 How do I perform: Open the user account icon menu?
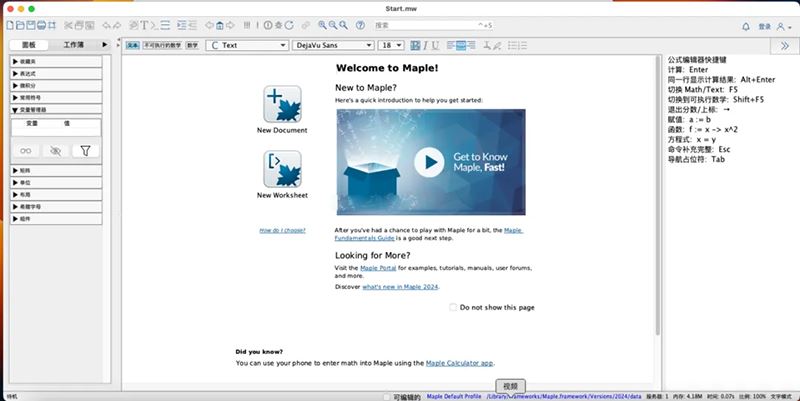pos(783,27)
